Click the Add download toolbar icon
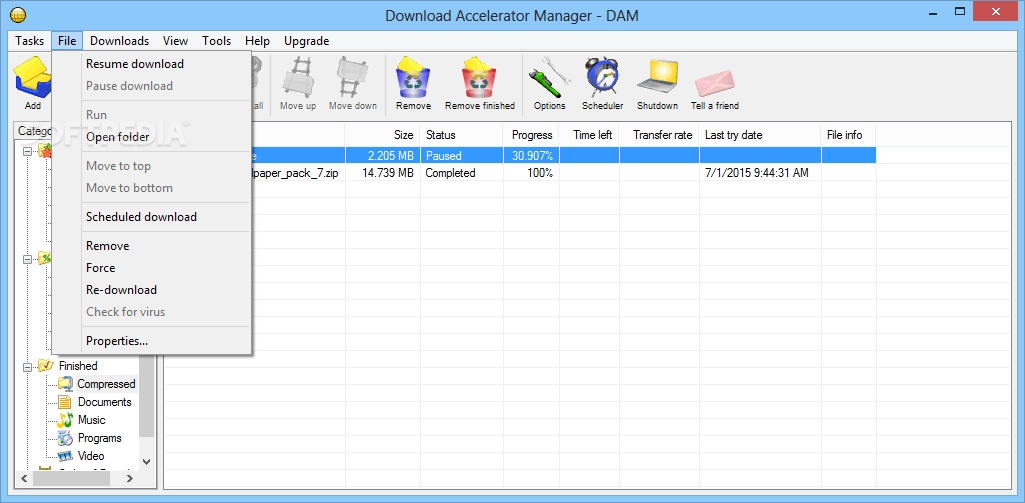 click(32, 77)
